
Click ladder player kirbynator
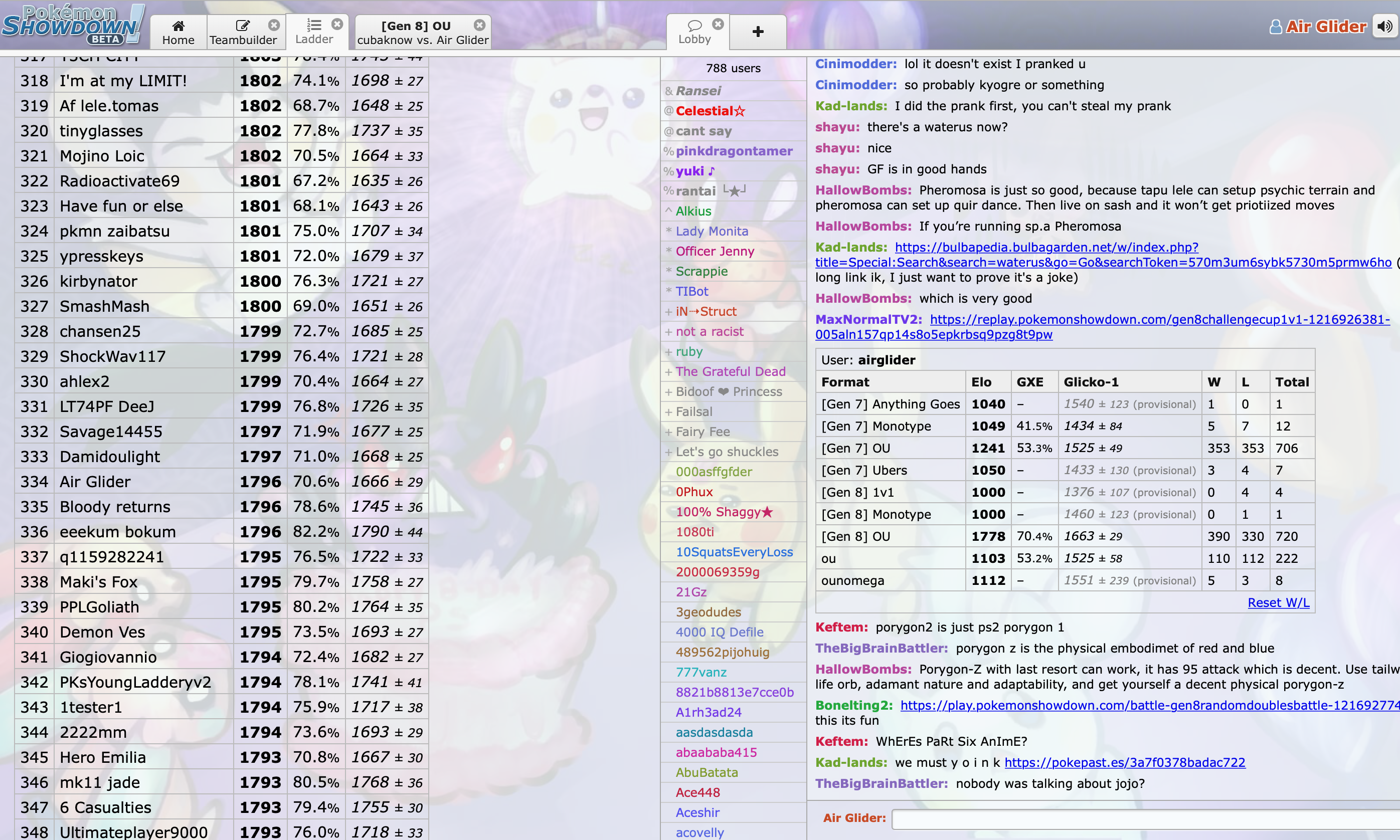coord(99,281)
